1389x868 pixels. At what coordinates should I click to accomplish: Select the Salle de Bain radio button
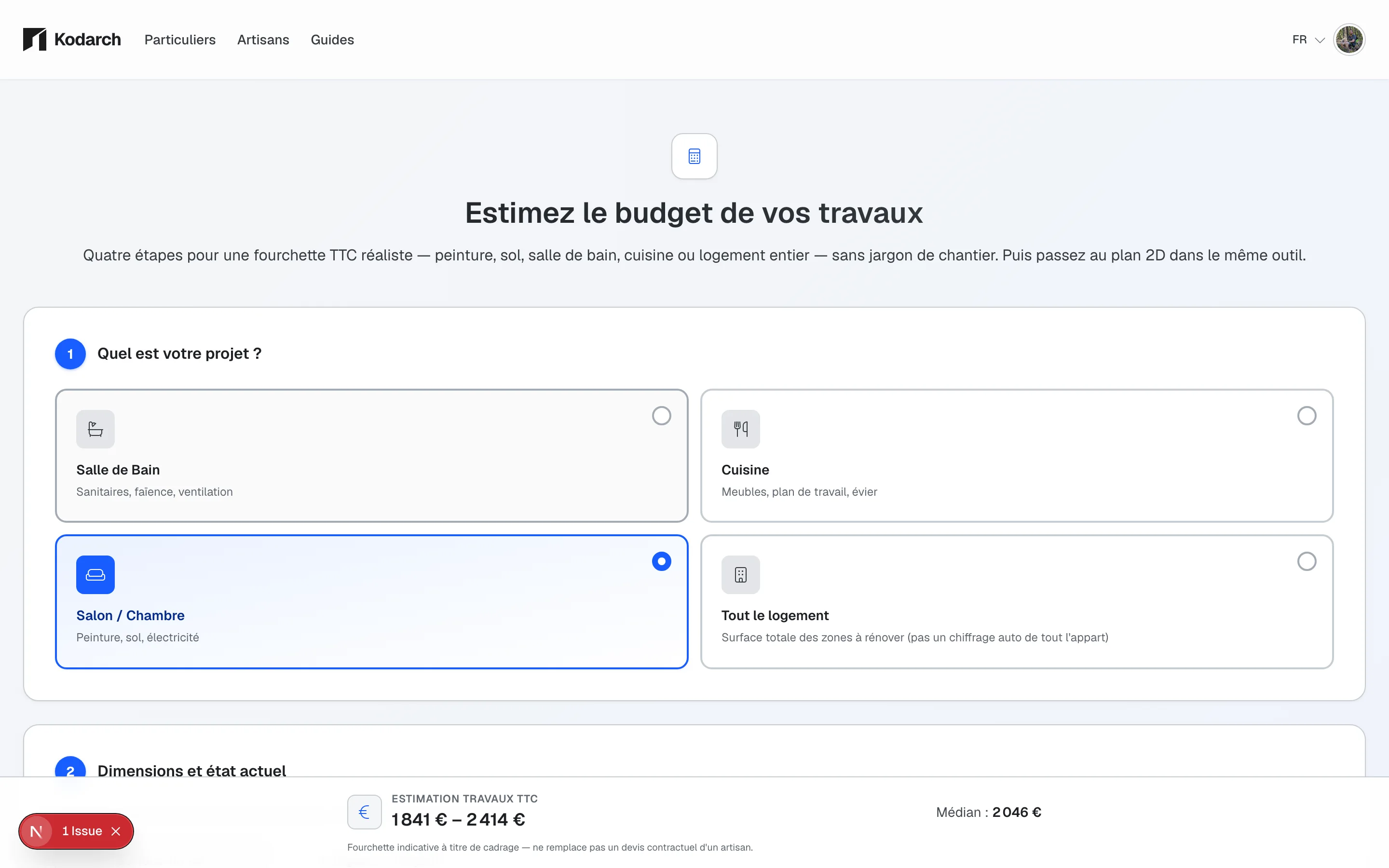661,416
